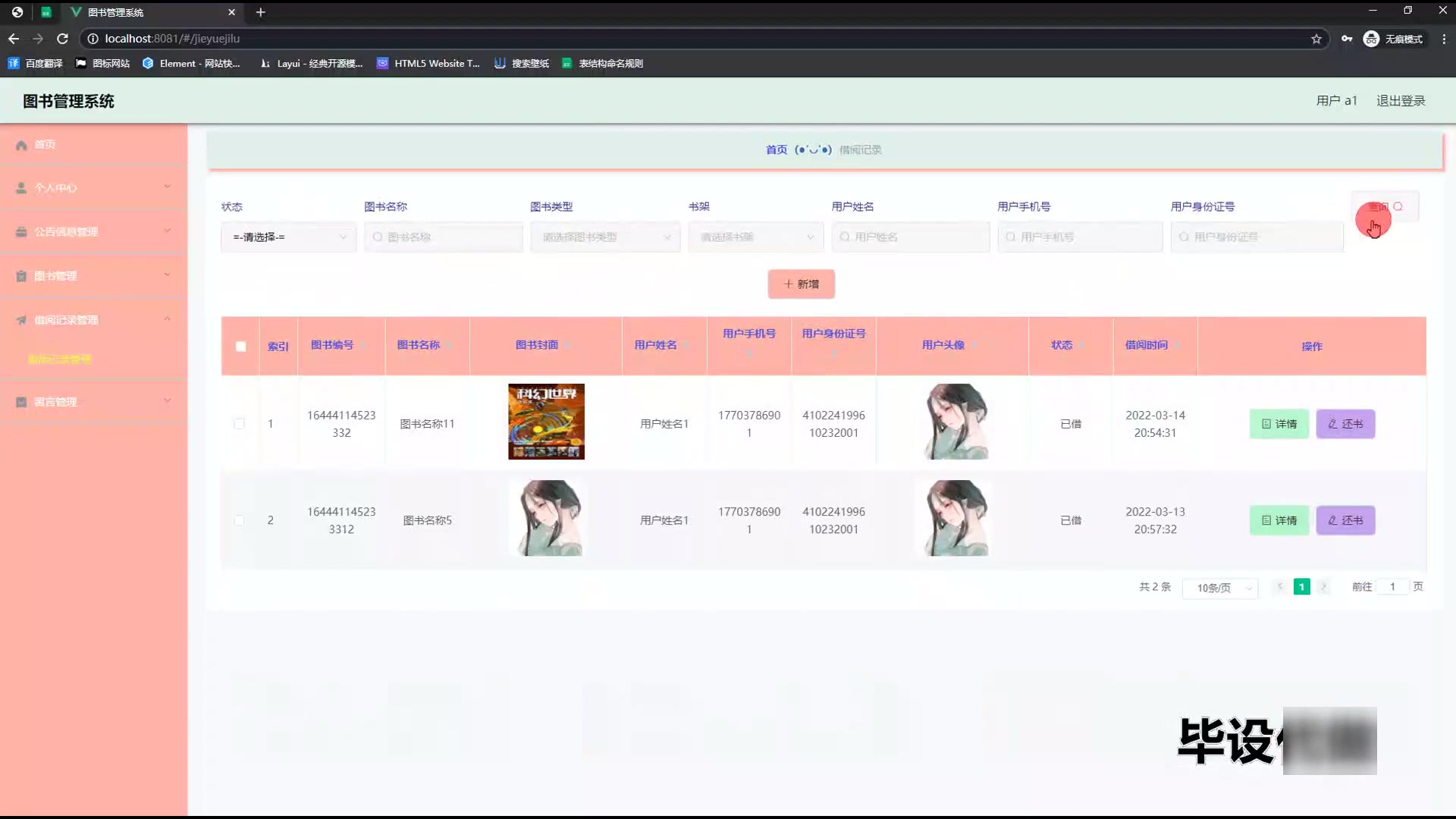
Task: Expand the 个人中心 sidebar menu
Action: [93, 188]
